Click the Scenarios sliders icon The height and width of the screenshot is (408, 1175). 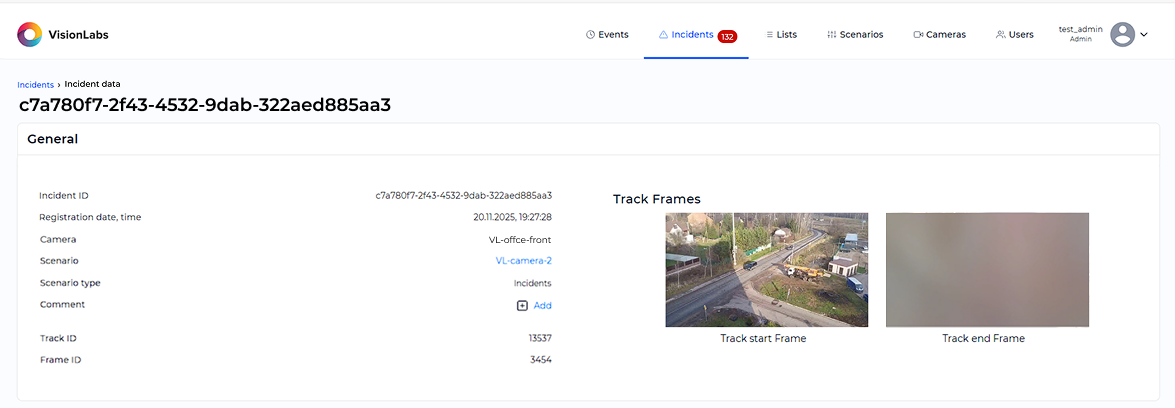pyautogui.click(x=831, y=35)
